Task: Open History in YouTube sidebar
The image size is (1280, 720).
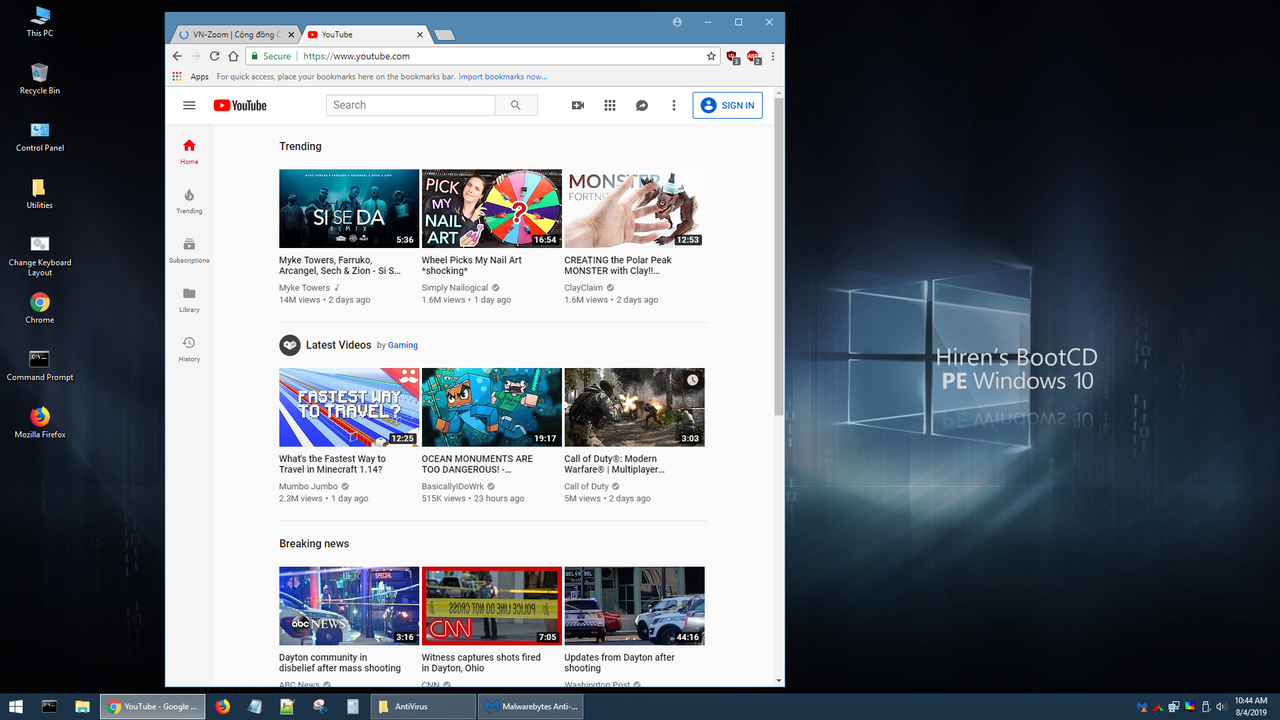Action: (189, 349)
